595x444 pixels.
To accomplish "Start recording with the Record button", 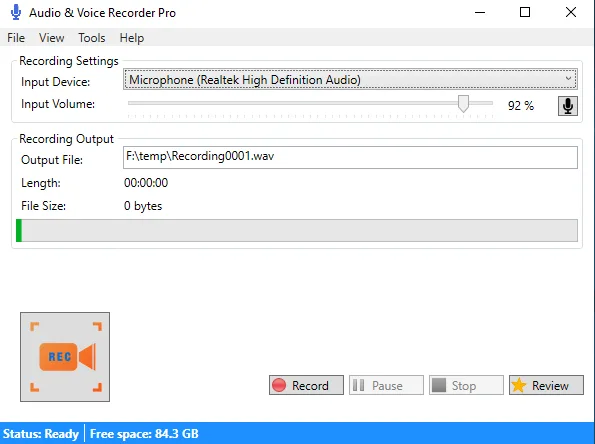I will coord(306,385).
